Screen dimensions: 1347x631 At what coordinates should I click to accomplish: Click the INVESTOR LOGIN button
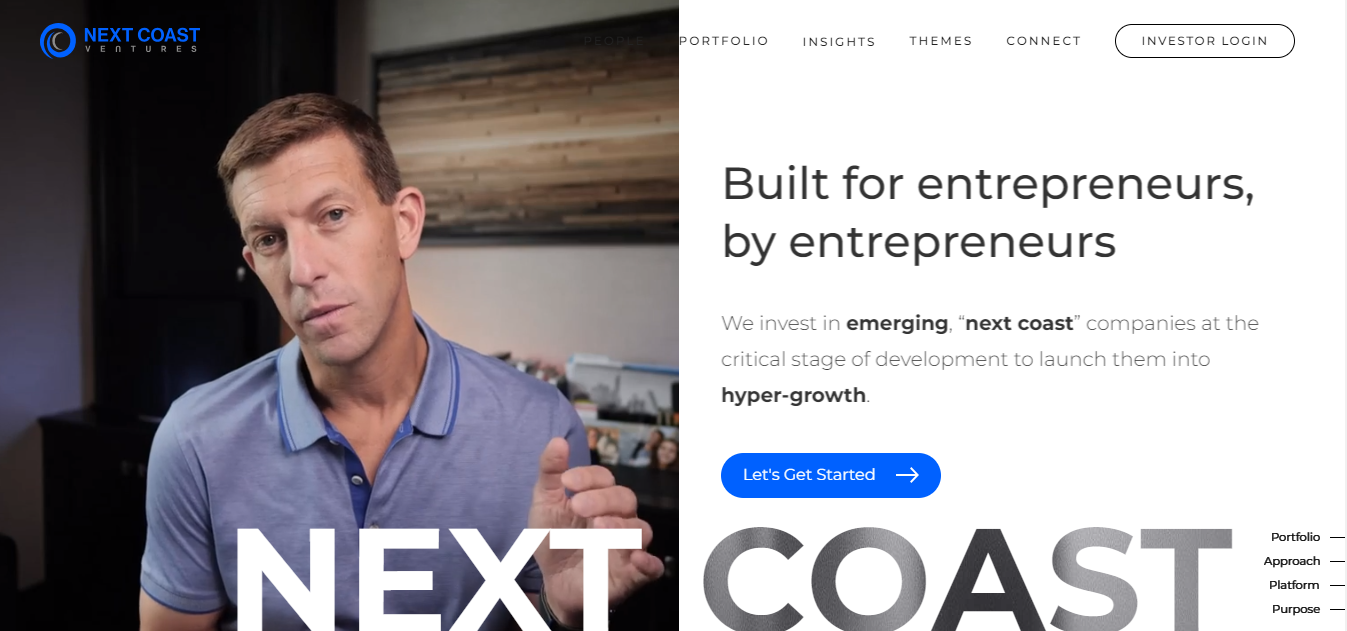(1205, 41)
